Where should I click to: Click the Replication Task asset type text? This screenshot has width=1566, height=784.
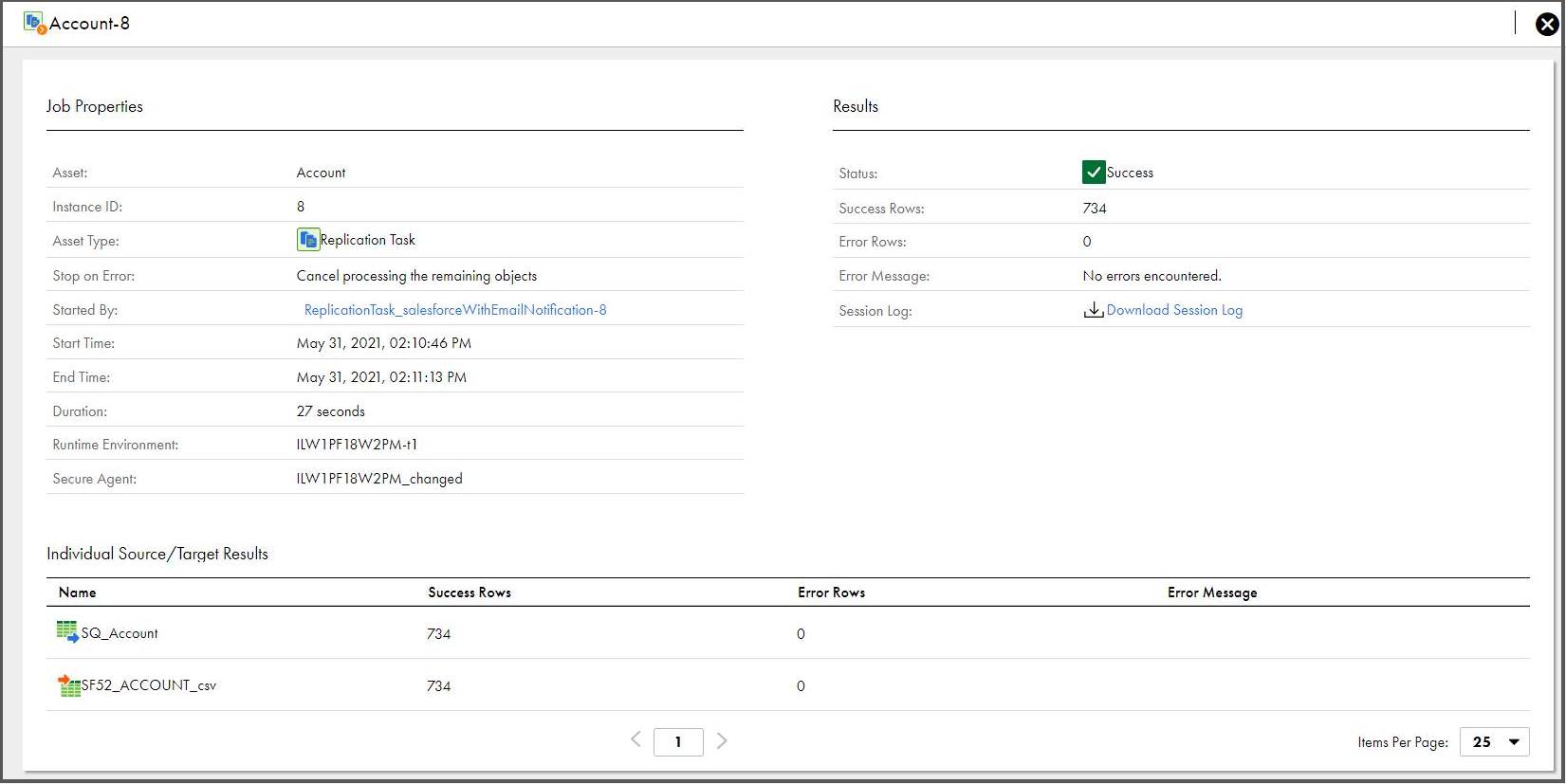(x=368, y=240)
